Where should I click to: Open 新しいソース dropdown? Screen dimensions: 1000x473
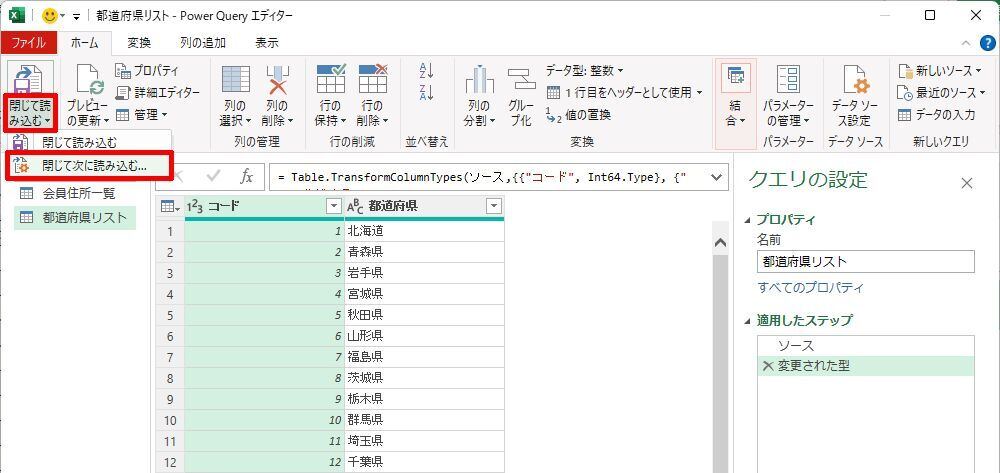point(939,70)
